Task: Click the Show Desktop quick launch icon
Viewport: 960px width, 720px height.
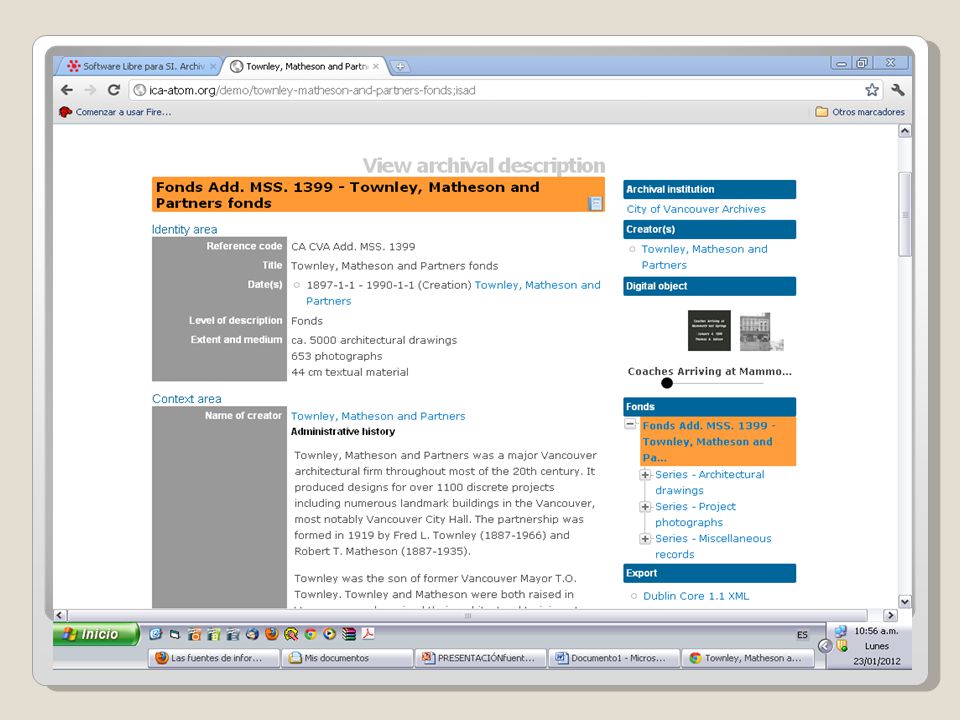Action: [175, 634]
